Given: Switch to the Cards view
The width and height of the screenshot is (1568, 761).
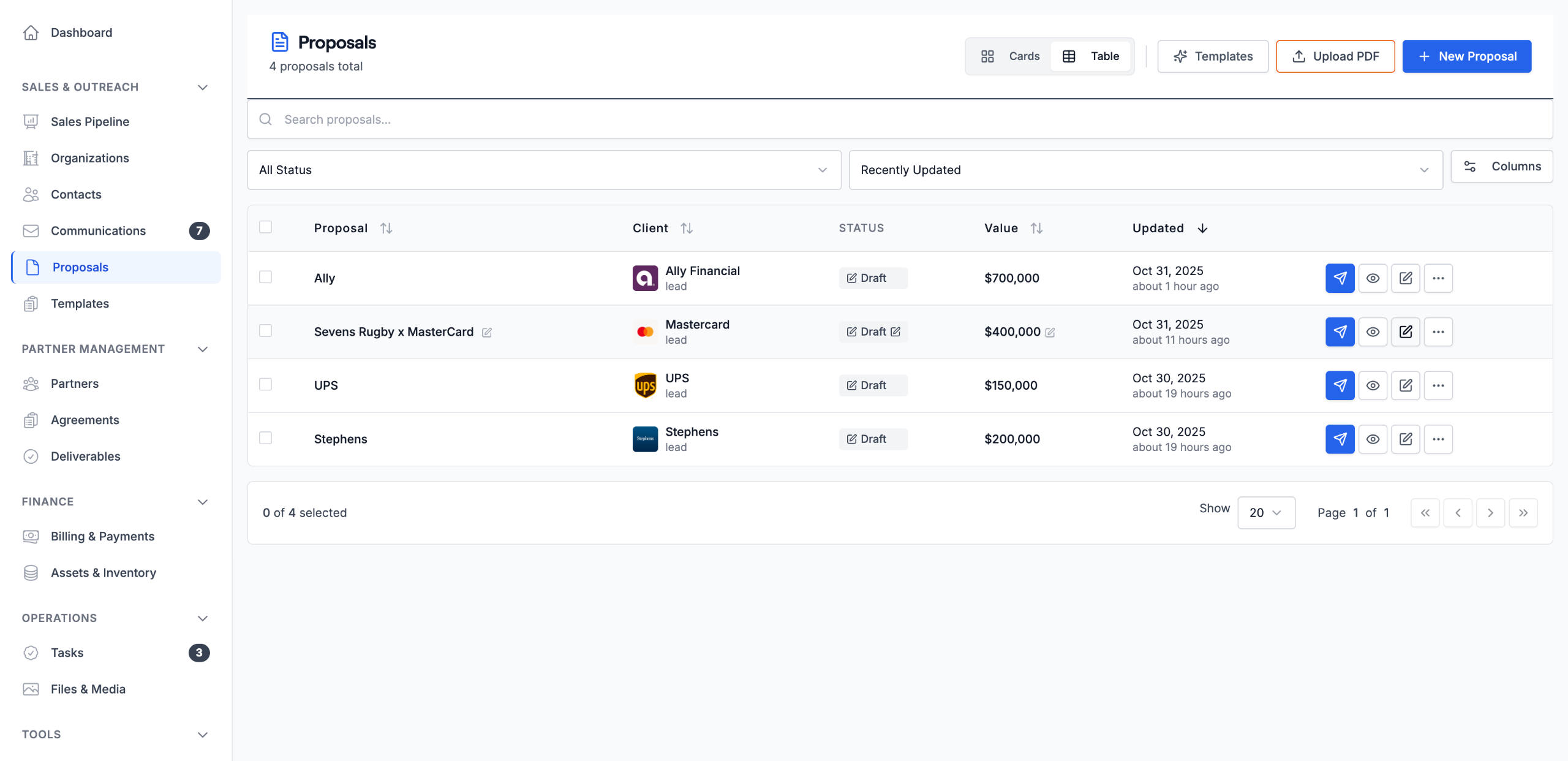Looking at the screenshot, I should click(1011, 56).
